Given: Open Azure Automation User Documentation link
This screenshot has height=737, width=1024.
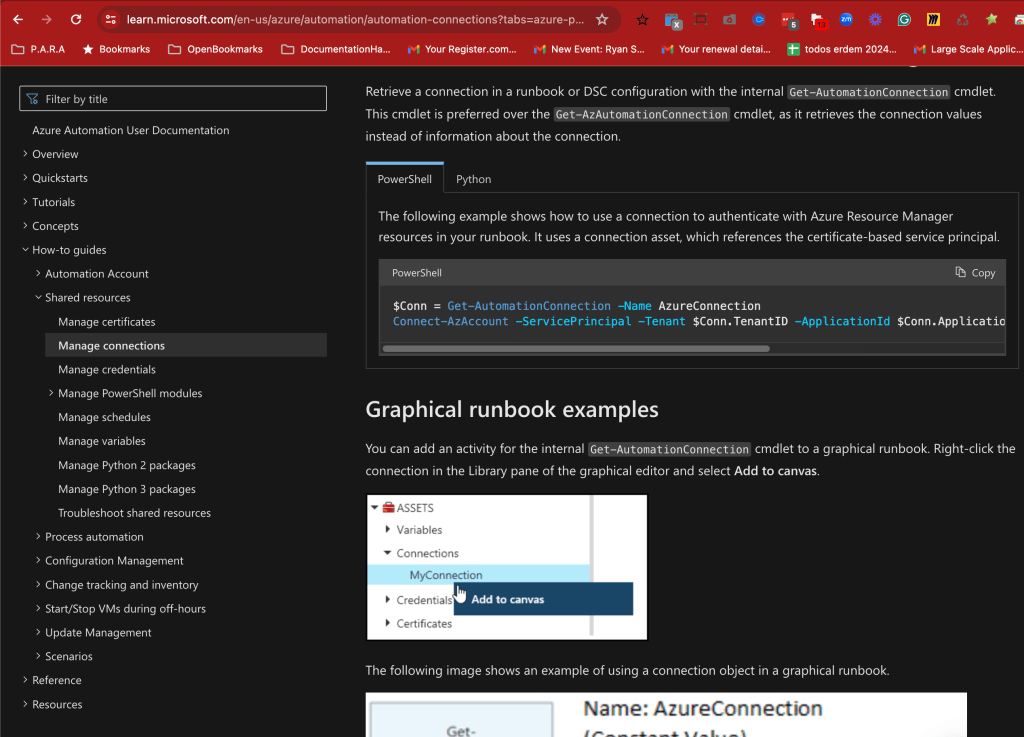Looking at the screenshot, I should point(131,130).
